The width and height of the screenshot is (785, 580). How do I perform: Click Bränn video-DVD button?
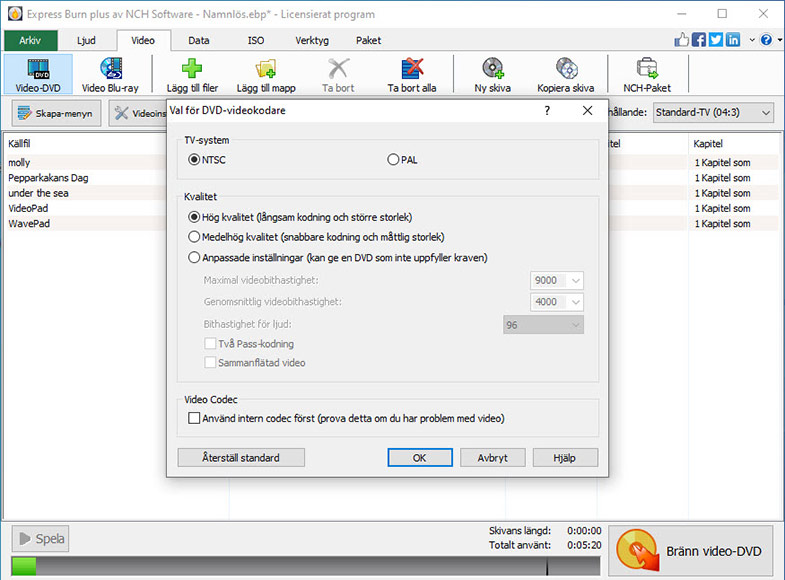(691, 551)
